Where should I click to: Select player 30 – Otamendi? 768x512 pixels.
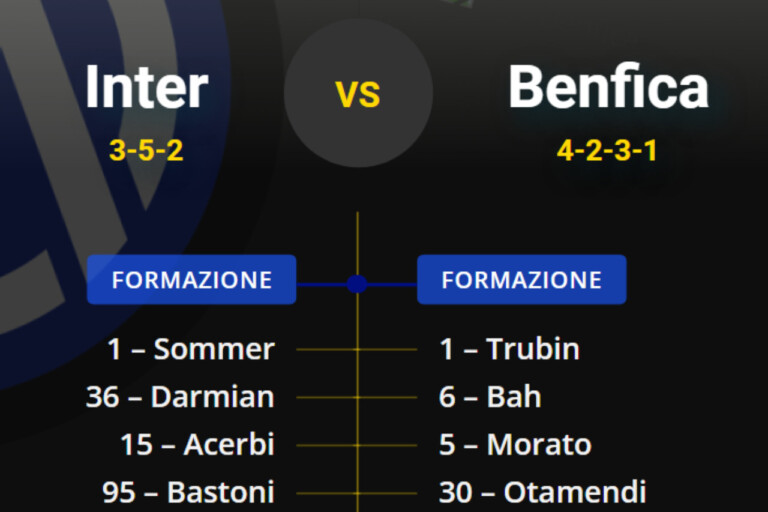[x=542, y=492]
